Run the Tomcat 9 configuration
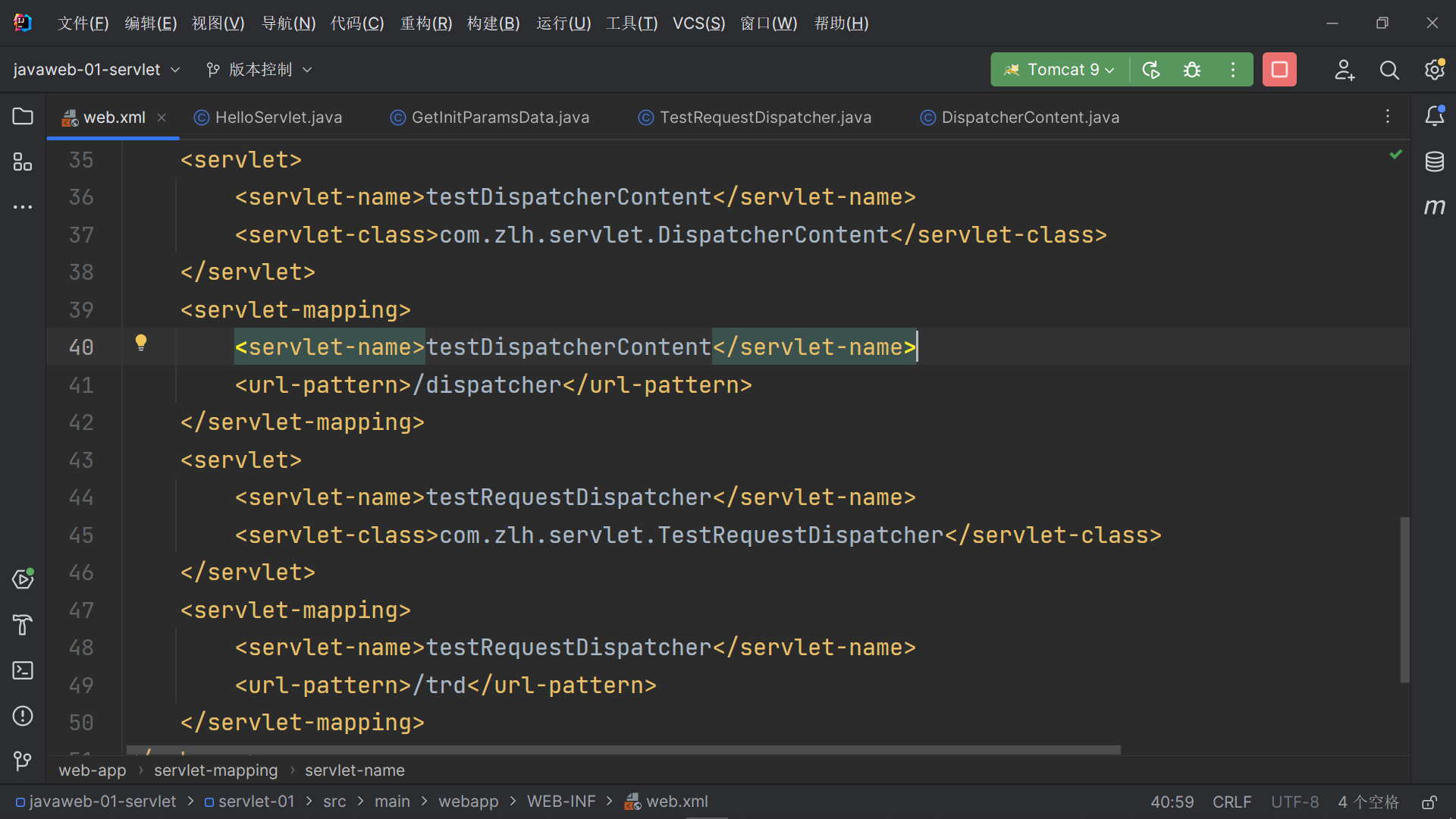This screenshot has width=1456, height=819. [1150, 69]
